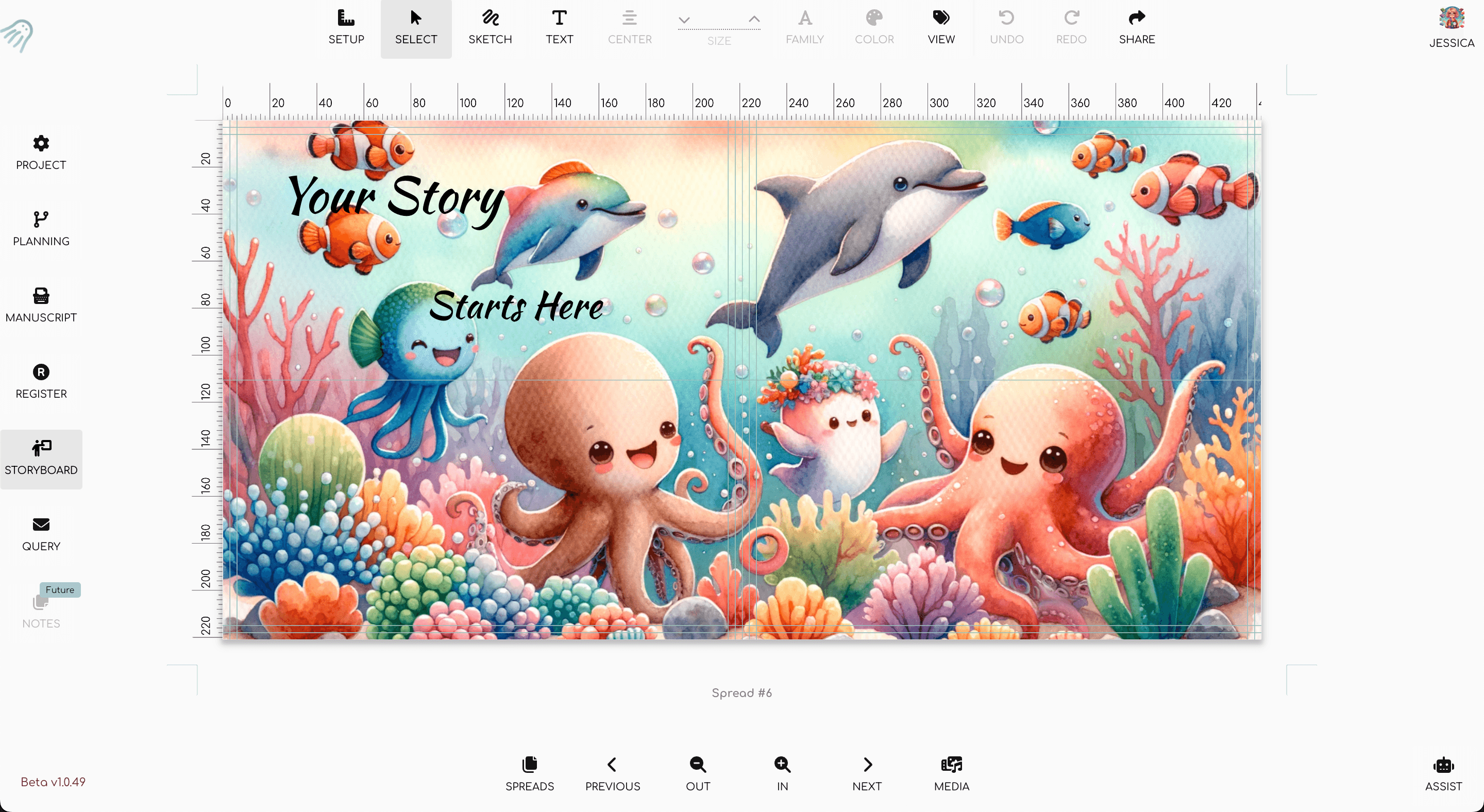Activate the Select cursor tool
Screen dimensions: 1484x812
click(x=416, y=28)
